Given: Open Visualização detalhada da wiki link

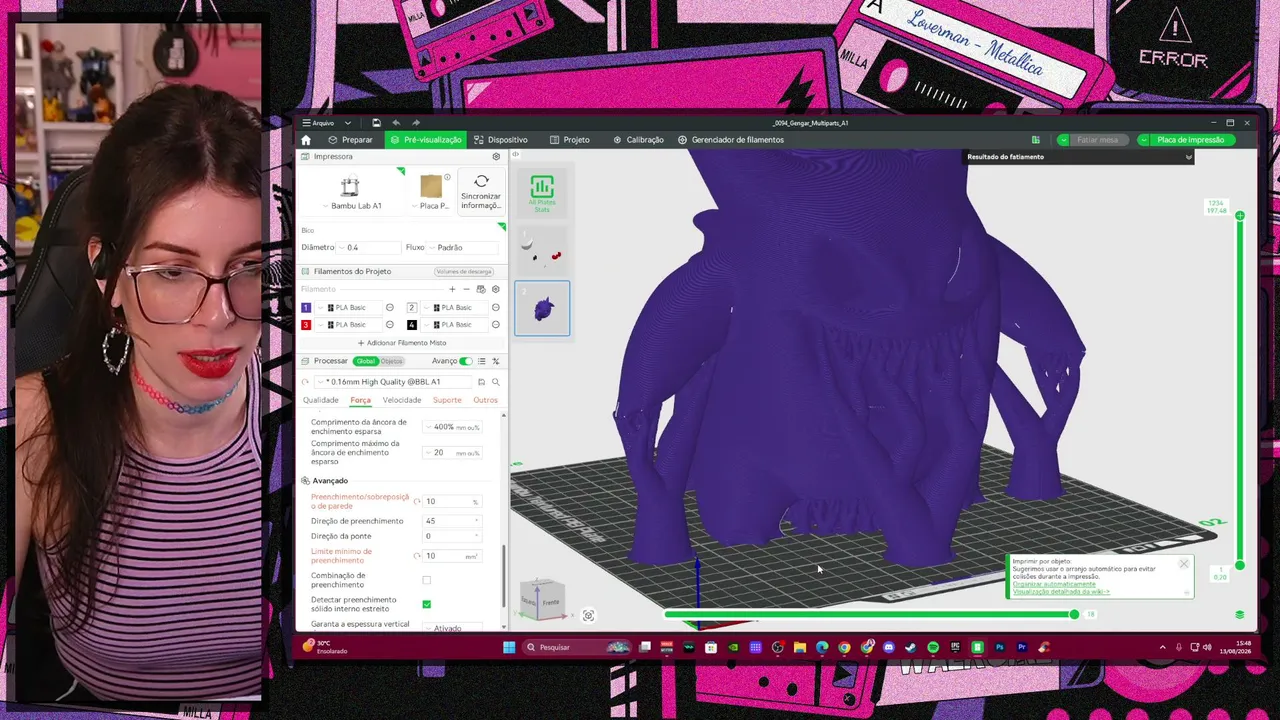Looking at the screenshot, I should (1061, 592).
